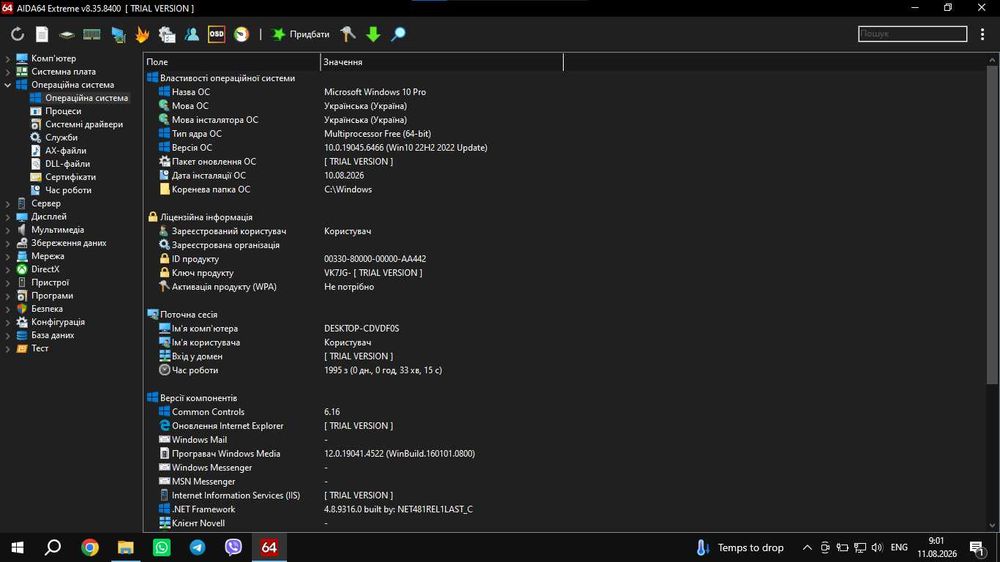Screen dimensions: 1000x562
Task: Open the ENG language switcher
Action: click(x=899, y=547)
